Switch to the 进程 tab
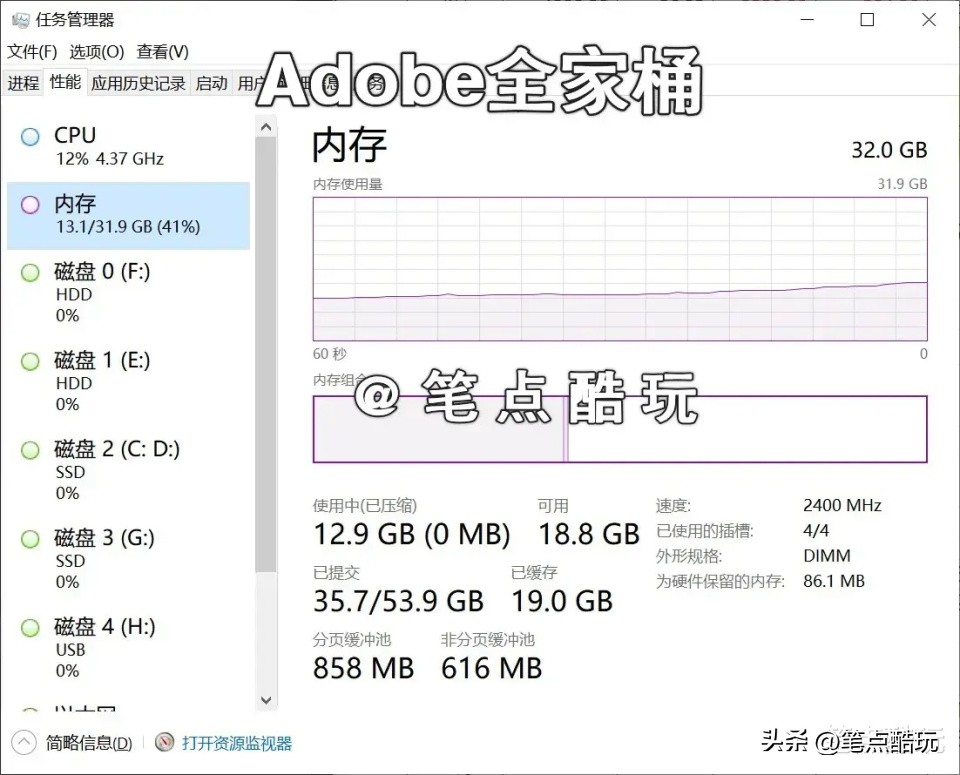The height and width of the screenshot is (775, 960). click(22, 83)
